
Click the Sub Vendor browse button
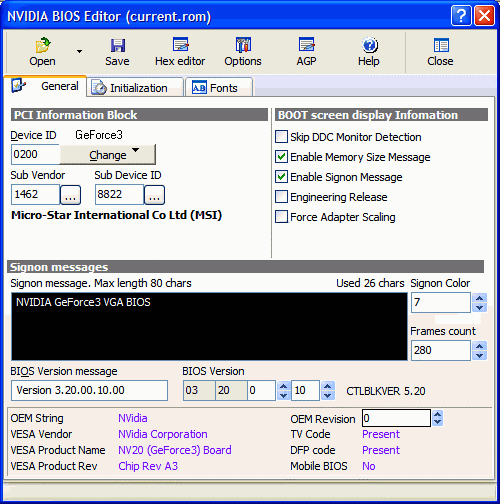pos(70,195)
